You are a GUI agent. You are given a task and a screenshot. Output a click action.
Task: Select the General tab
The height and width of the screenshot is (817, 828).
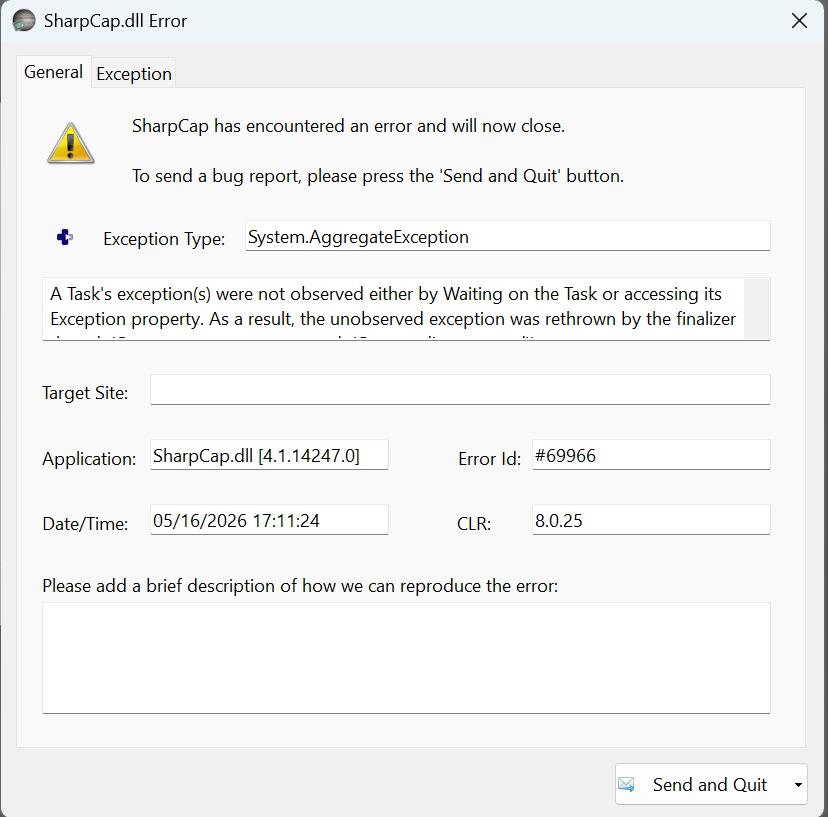tap(53, 72)
